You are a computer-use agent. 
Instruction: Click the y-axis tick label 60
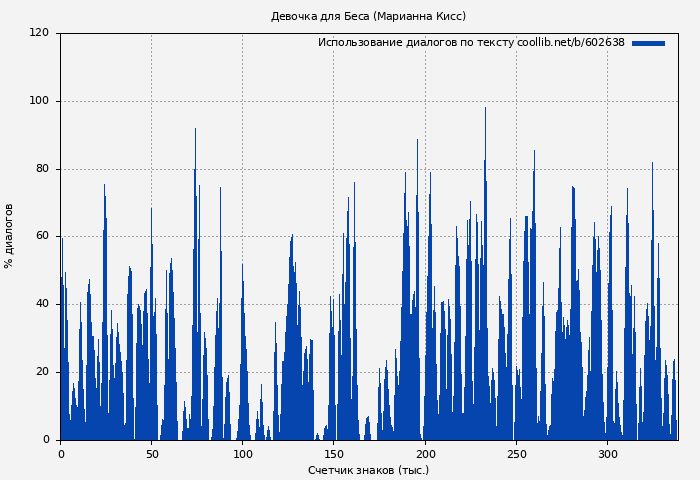pos(42,236)
